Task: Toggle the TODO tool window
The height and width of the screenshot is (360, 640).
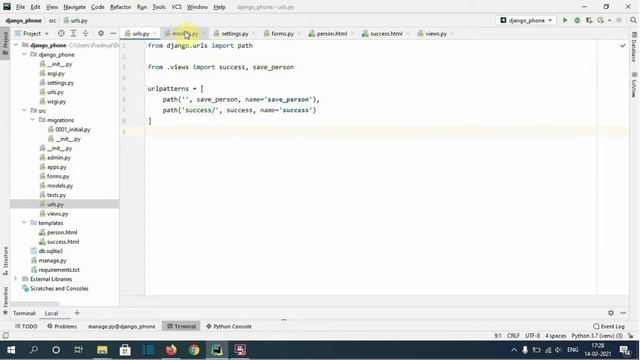Action: point(26,326)
